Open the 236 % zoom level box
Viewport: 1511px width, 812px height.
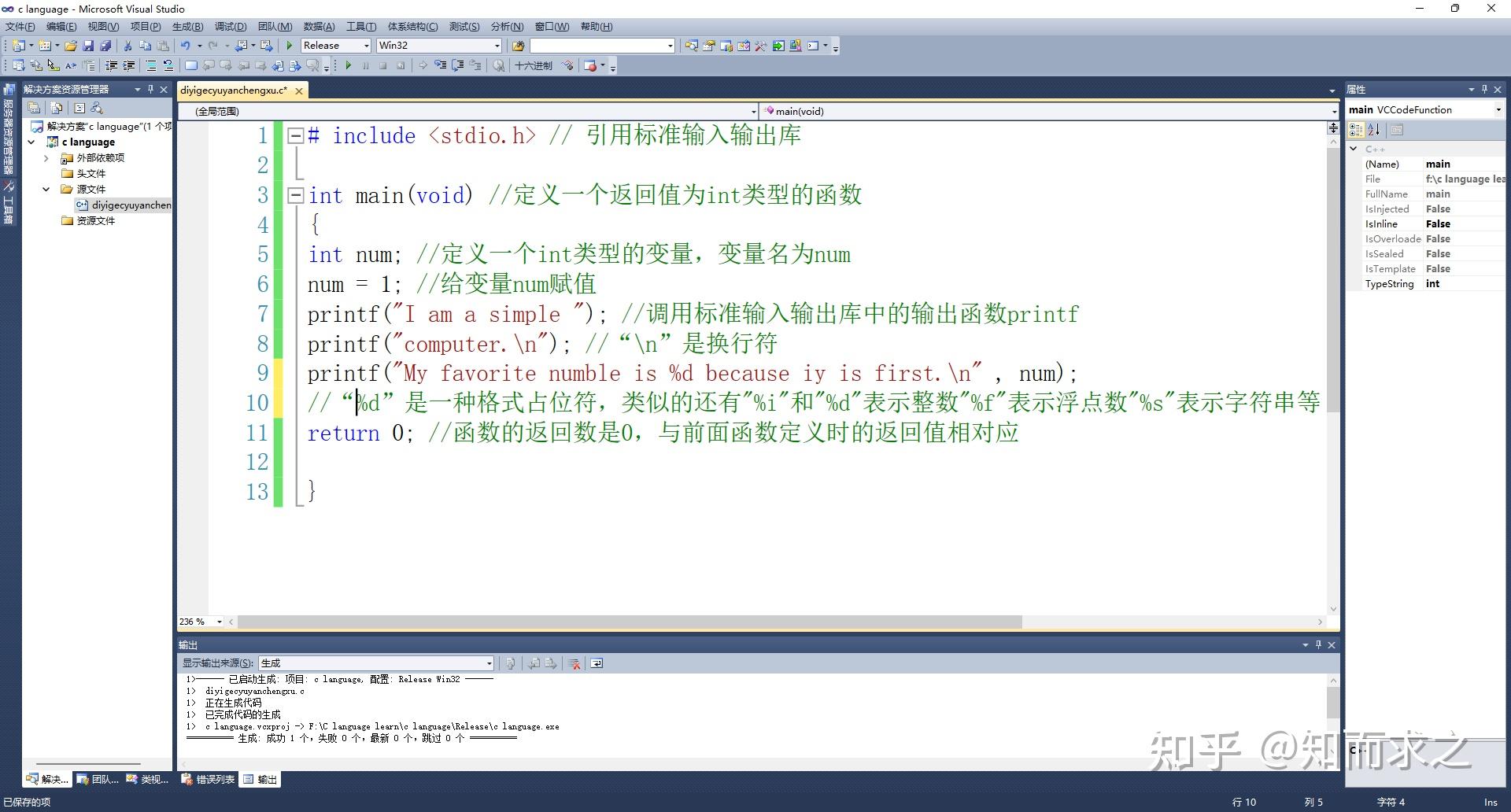click(x=200, y=622)
